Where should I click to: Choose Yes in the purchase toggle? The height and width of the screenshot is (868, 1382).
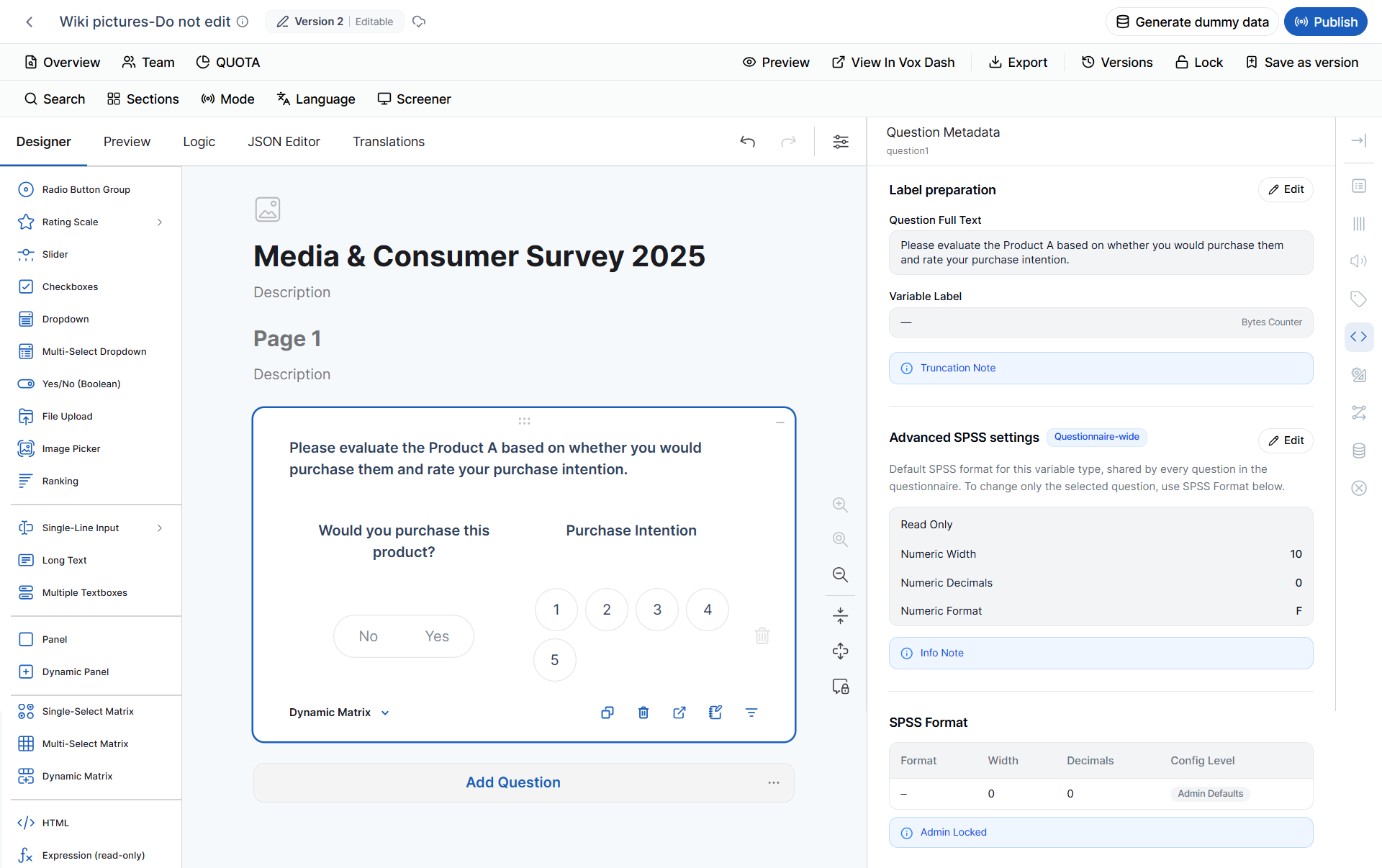(437, 636)
